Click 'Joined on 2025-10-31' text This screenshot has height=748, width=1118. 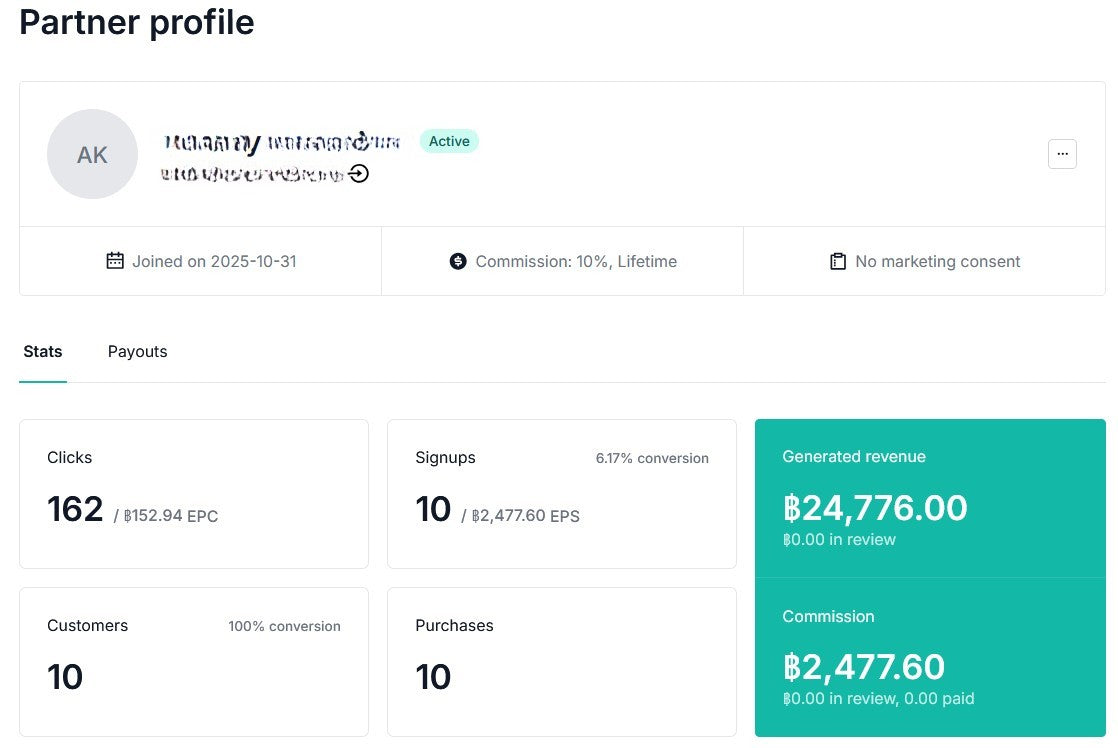tap(214, 261)
